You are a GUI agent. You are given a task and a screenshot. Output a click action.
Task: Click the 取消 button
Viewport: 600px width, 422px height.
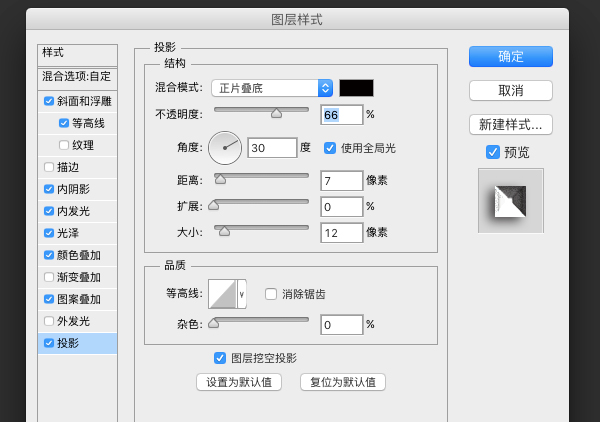511,91
